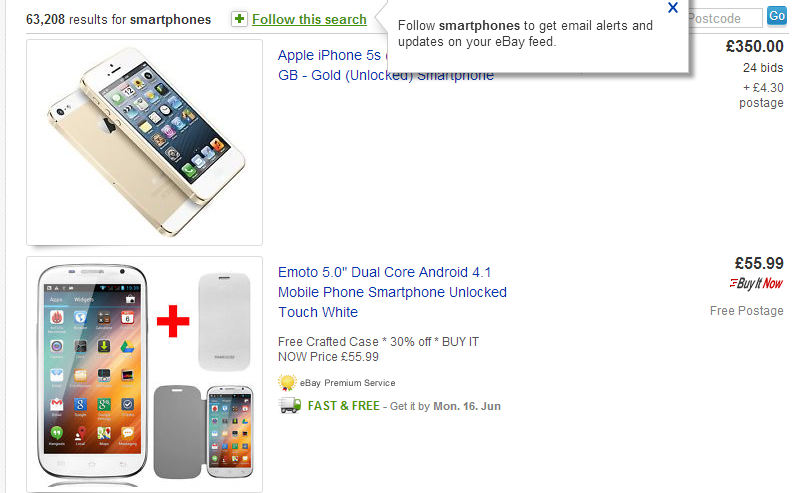Viewport: 803px width, 493px height.
Task: Click the fast delivery truck icon
Action: [x=289, y=405]
